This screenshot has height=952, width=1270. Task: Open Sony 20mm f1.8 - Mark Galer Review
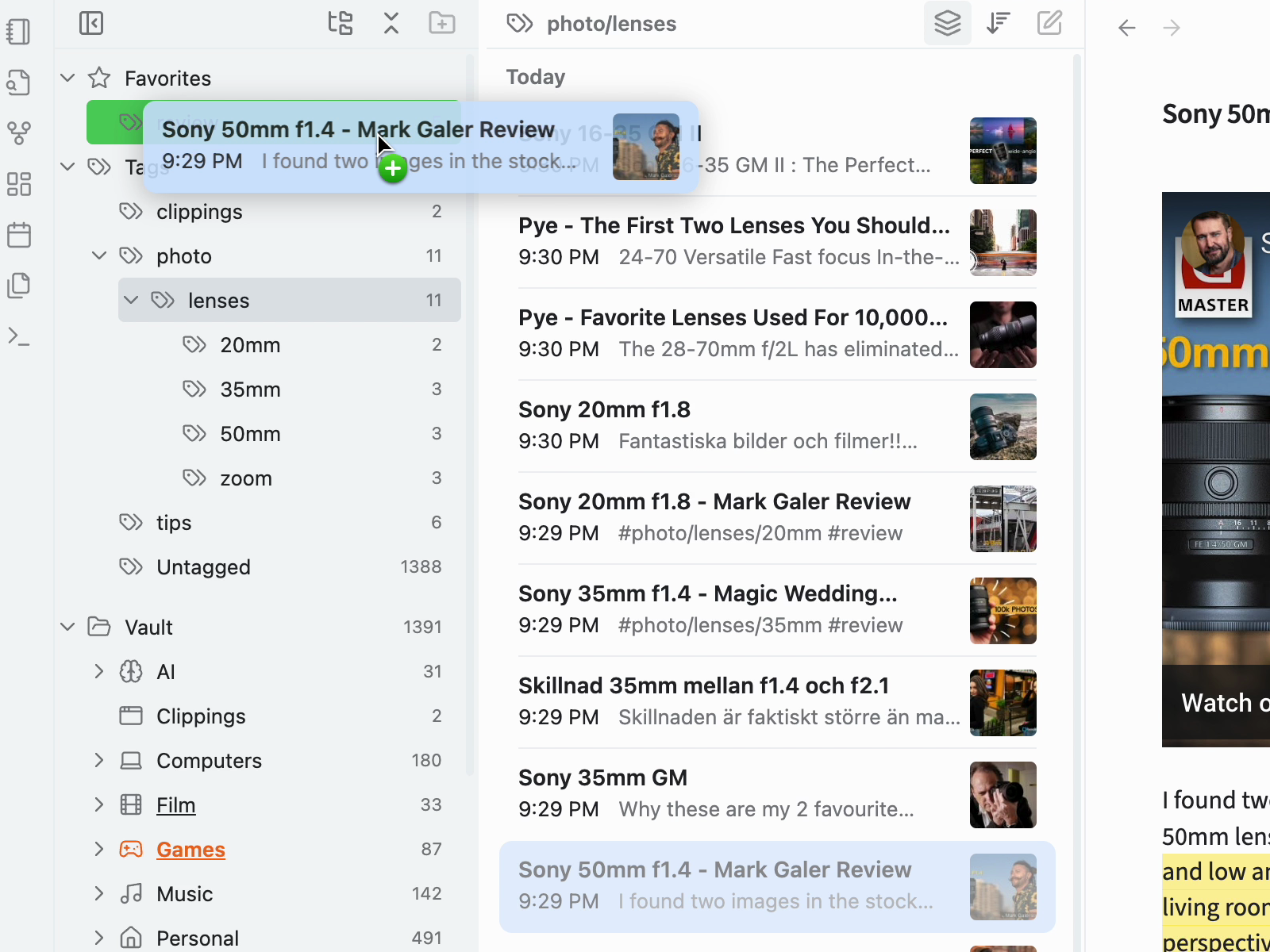point(777,518)
